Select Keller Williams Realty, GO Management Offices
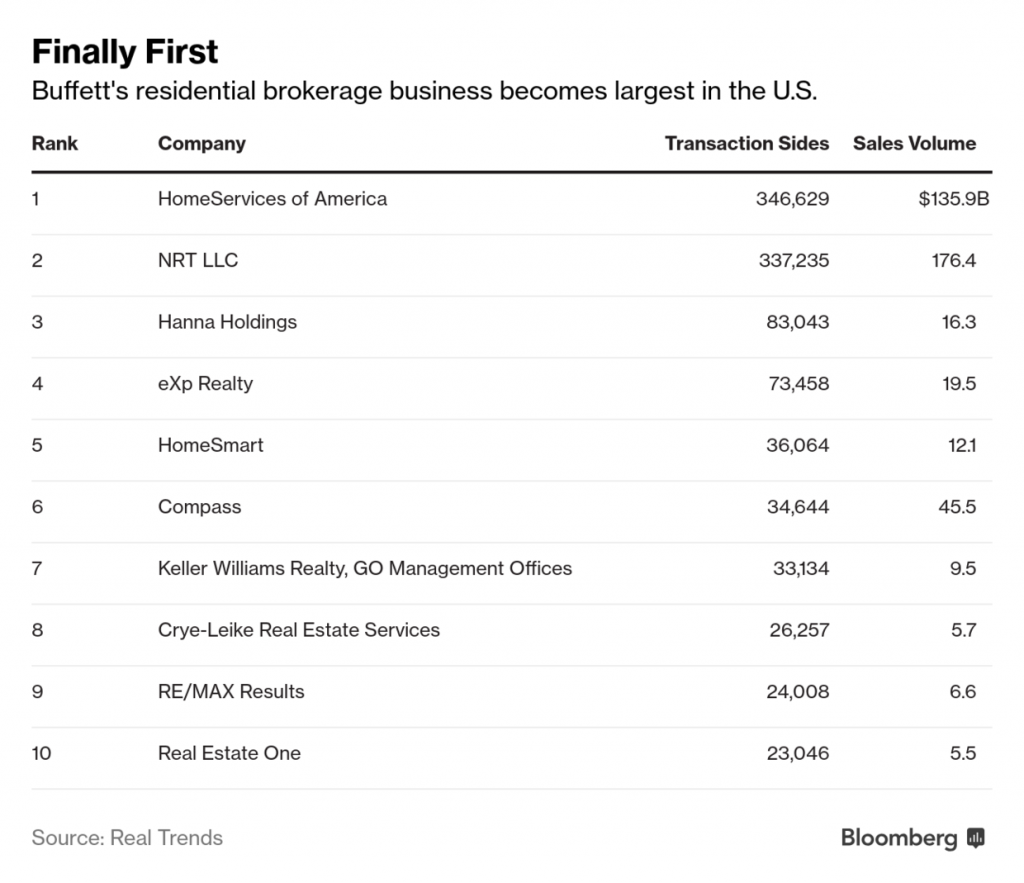 (x=365, y=568)
